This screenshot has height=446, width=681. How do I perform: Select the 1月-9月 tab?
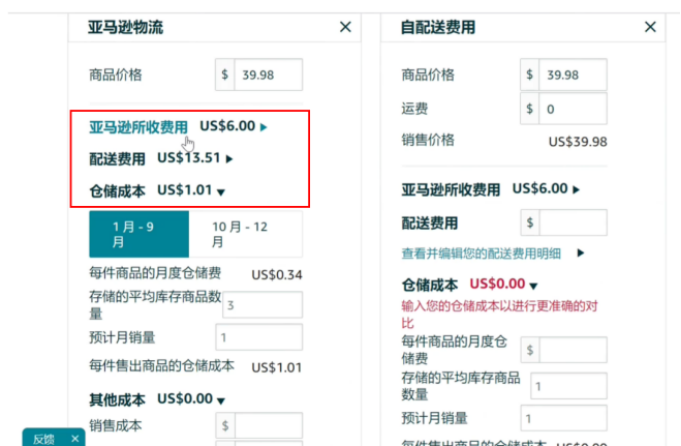coord(139,234)
